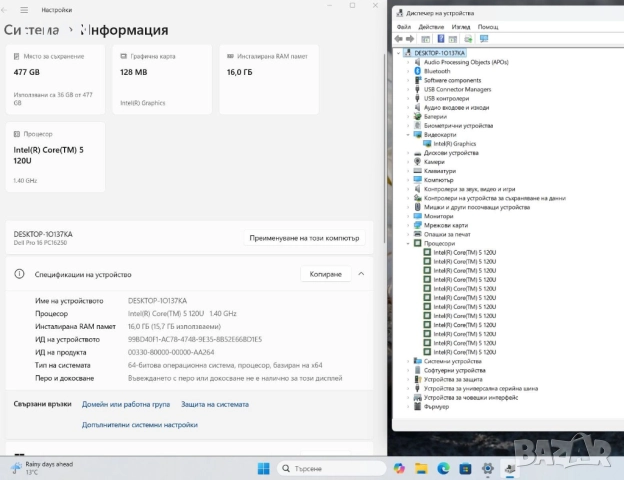
Task: Click the Клавиатури keyboard icon
Action: 417,171
